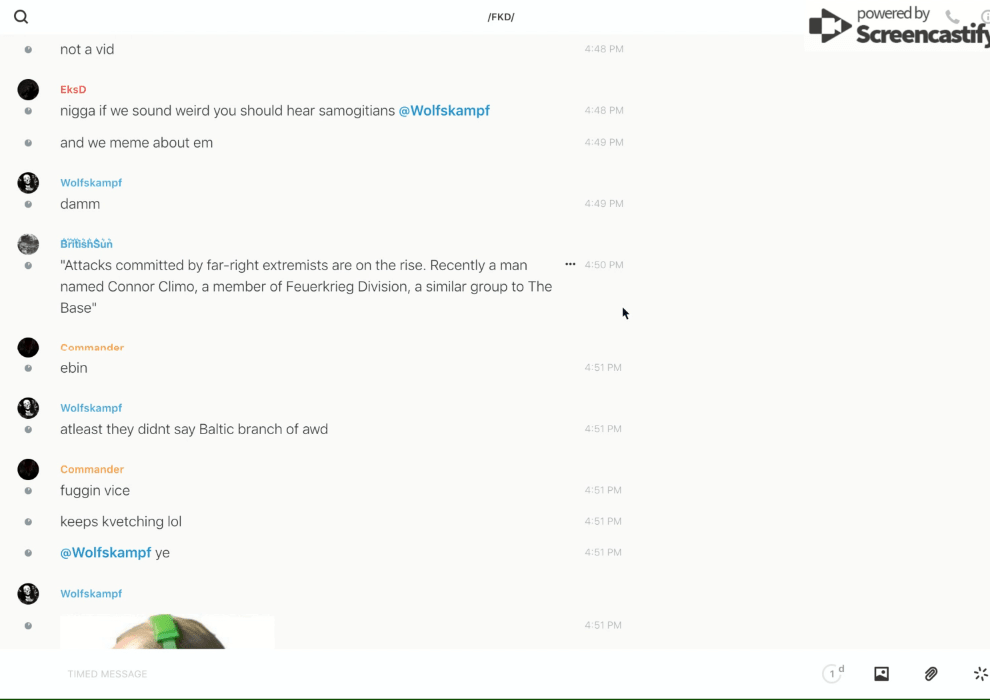The height and width of the screenshot is (700, 990).
Task: Click EksD's profile avatar
Action: click(28, 90)
